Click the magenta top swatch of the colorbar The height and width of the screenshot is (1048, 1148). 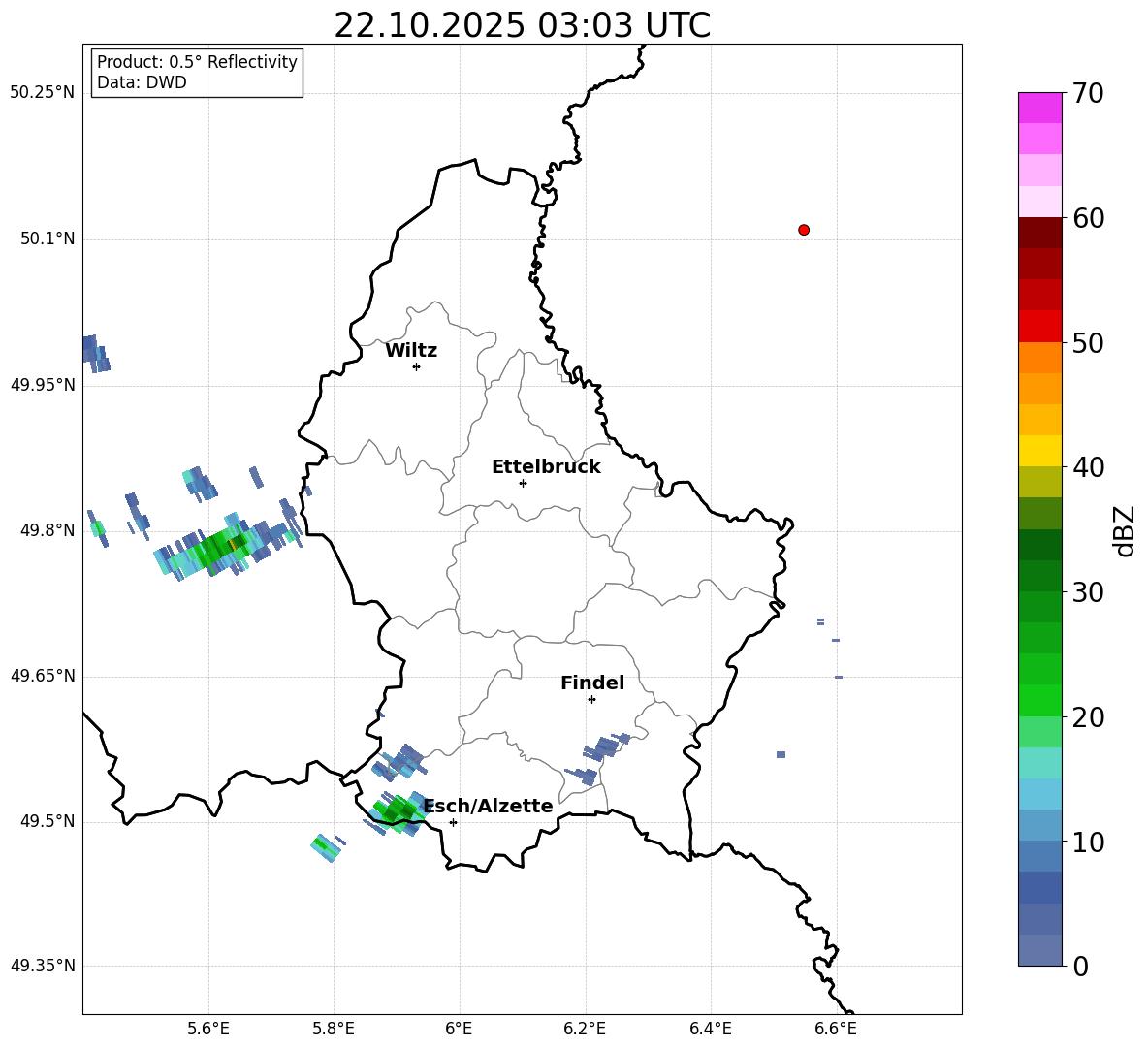coord(1039,109)
